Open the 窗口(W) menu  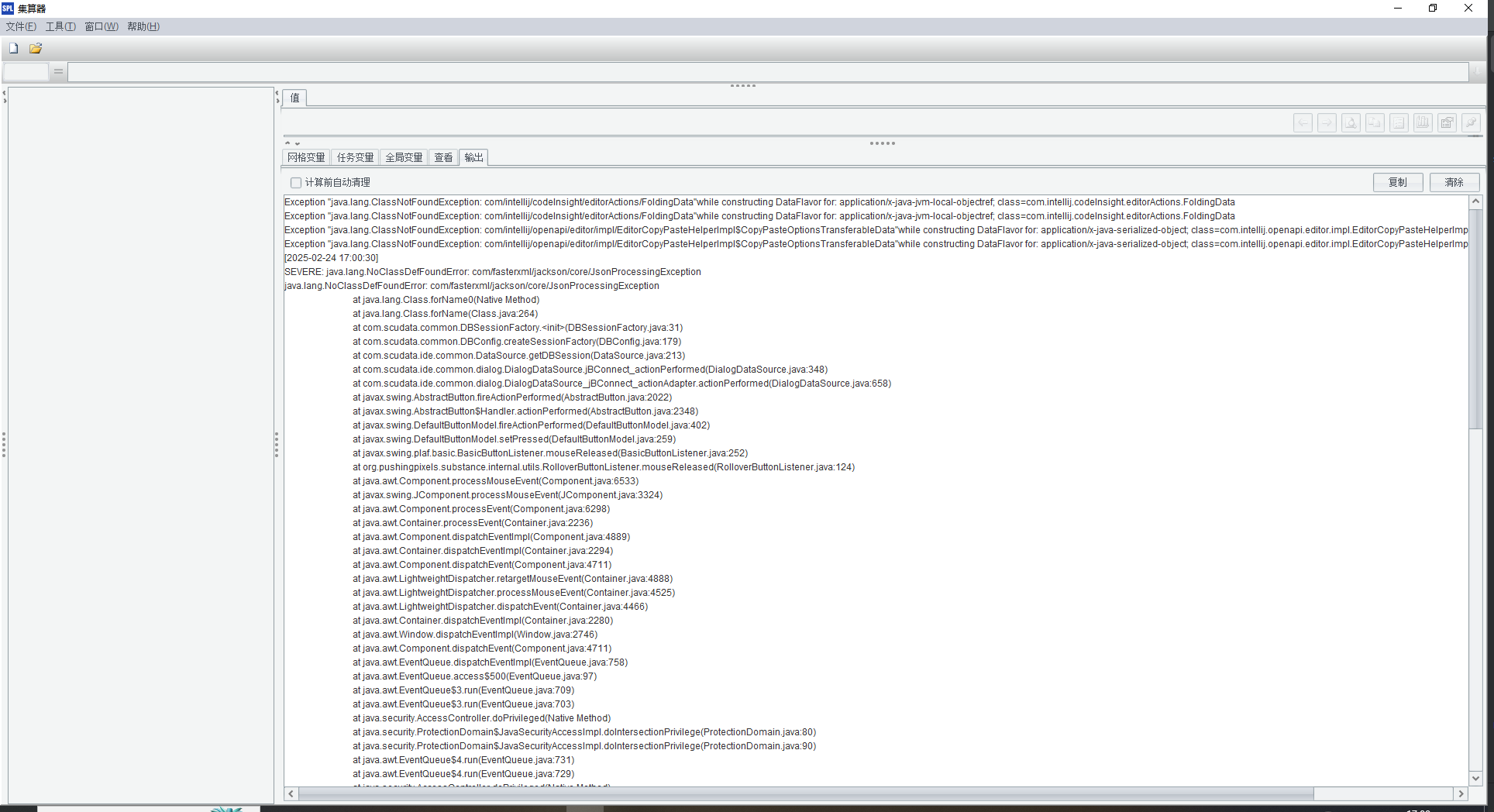coord(102,26)
